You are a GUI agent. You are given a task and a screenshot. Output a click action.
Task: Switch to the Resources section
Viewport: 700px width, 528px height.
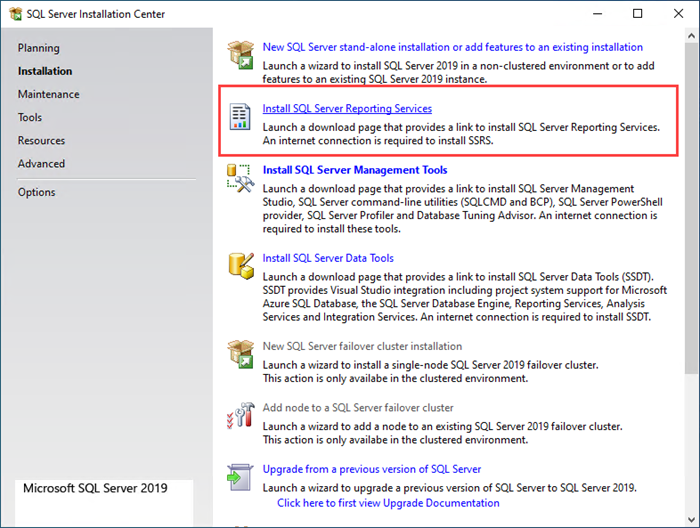tap(42, 141)
